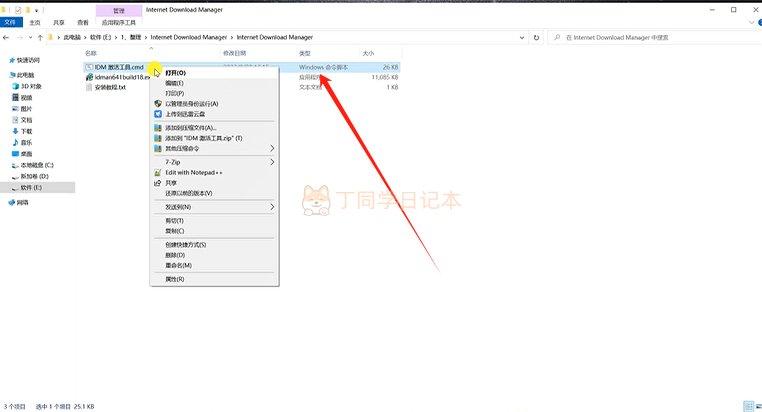
Task: Open the Quick Access Toolbar dropdown arrow
Action: (x=36, y=10)
